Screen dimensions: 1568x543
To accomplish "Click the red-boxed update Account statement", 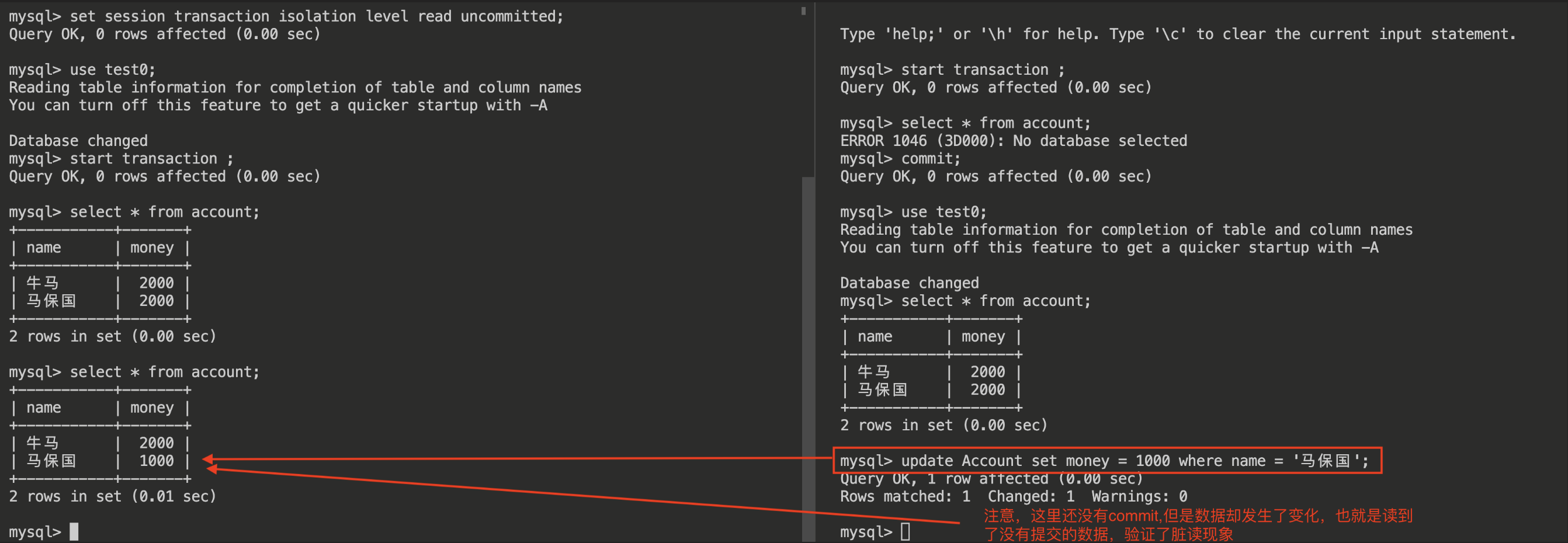I will pyautogui.click(x=1105, y=460).
